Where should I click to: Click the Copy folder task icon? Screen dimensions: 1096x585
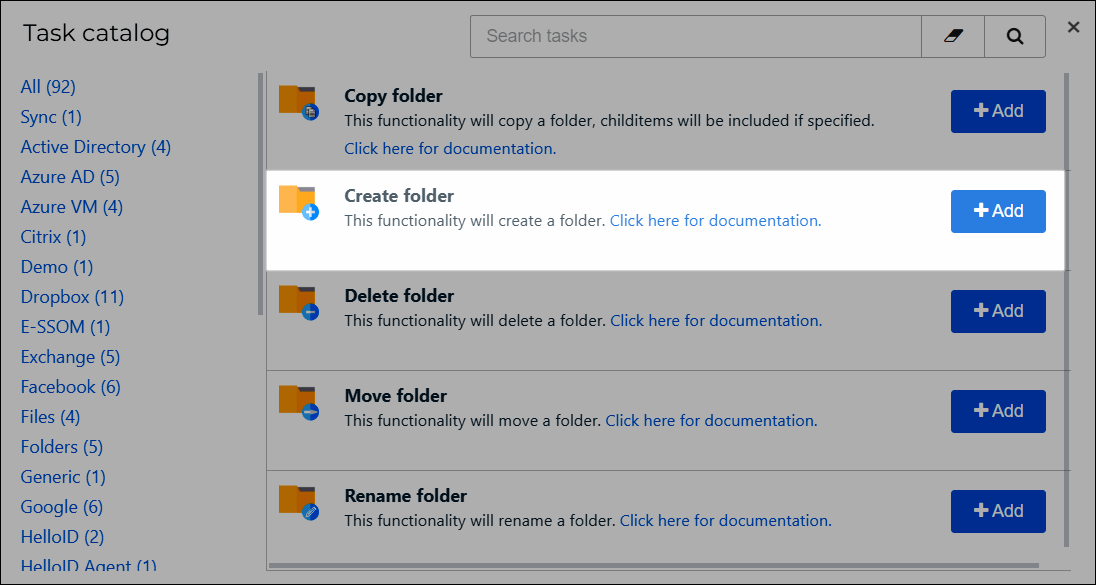(298, 102)
